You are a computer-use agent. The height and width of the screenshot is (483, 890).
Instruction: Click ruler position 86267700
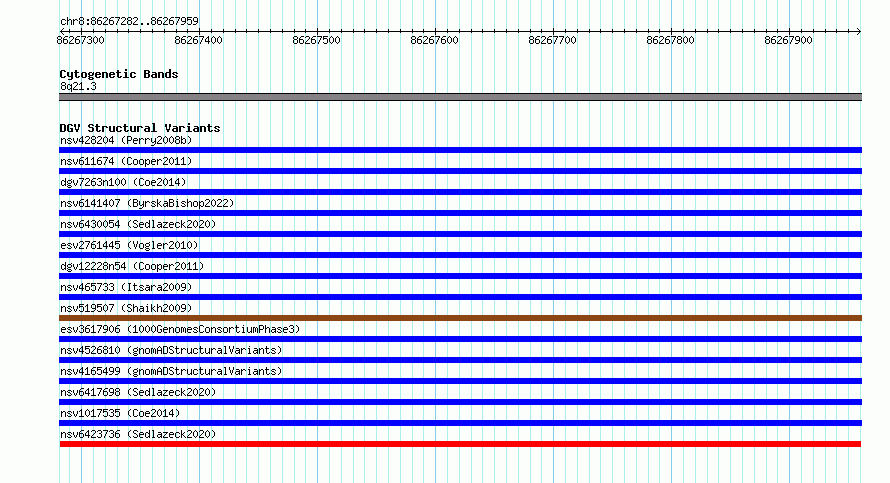(x=552, y=40)
